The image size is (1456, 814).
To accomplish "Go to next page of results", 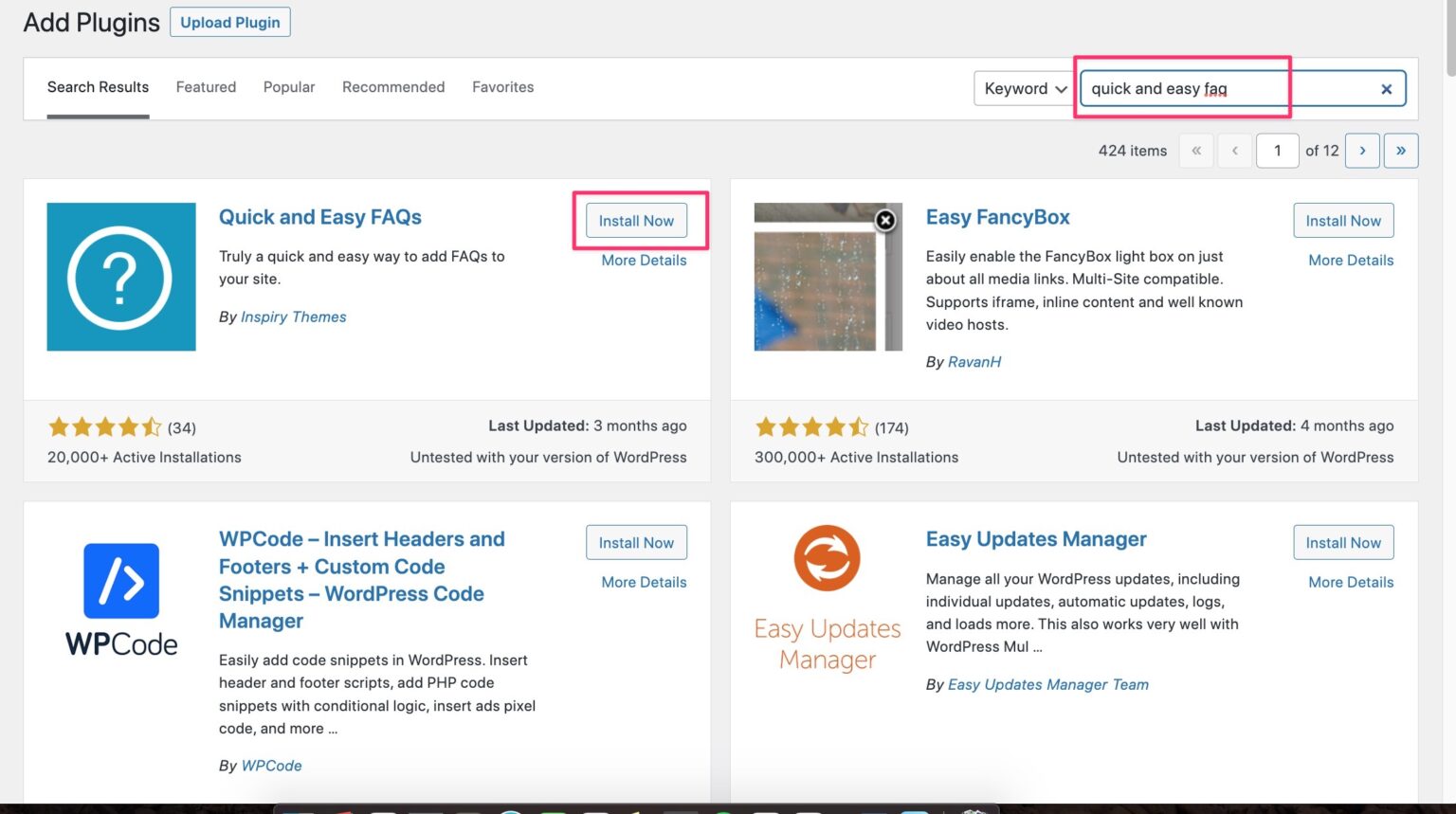I will (x=1362, y=151).
